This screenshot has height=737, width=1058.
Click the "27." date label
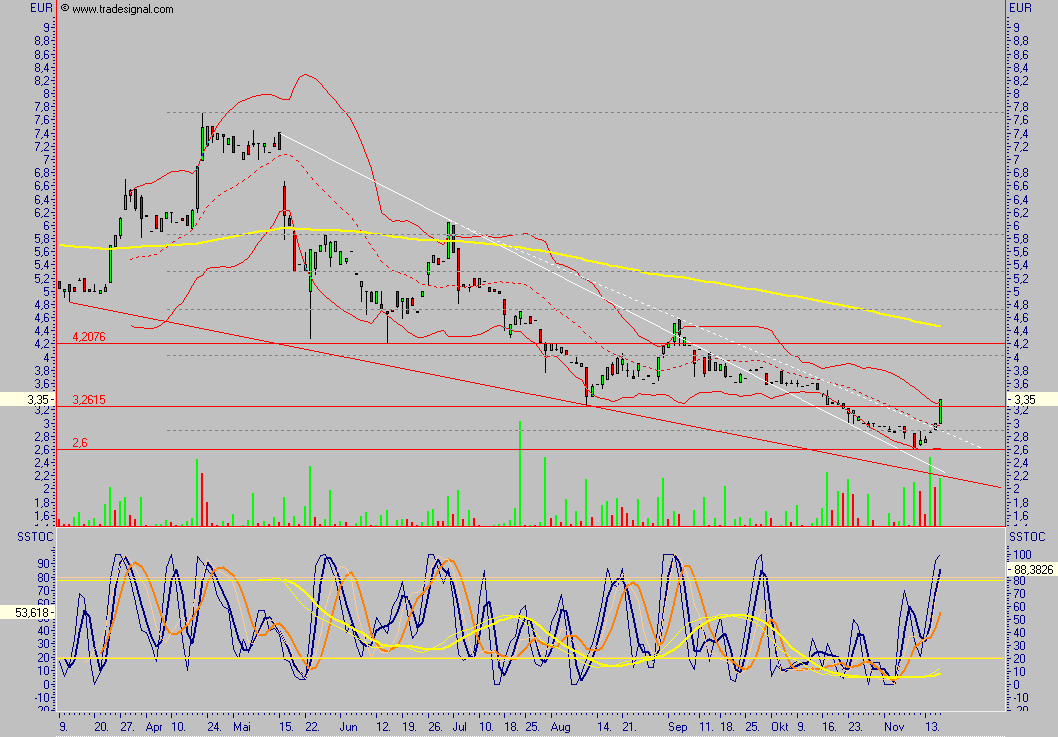(128, 727)
